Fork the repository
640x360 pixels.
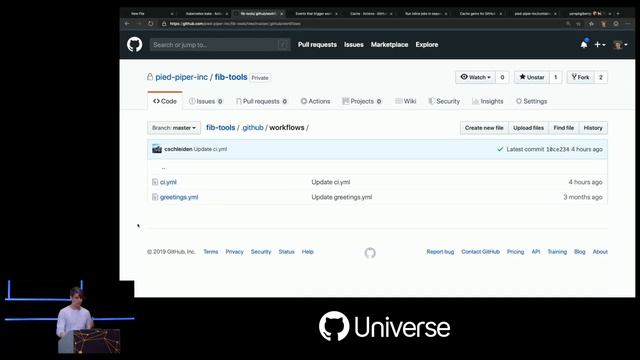580,77
